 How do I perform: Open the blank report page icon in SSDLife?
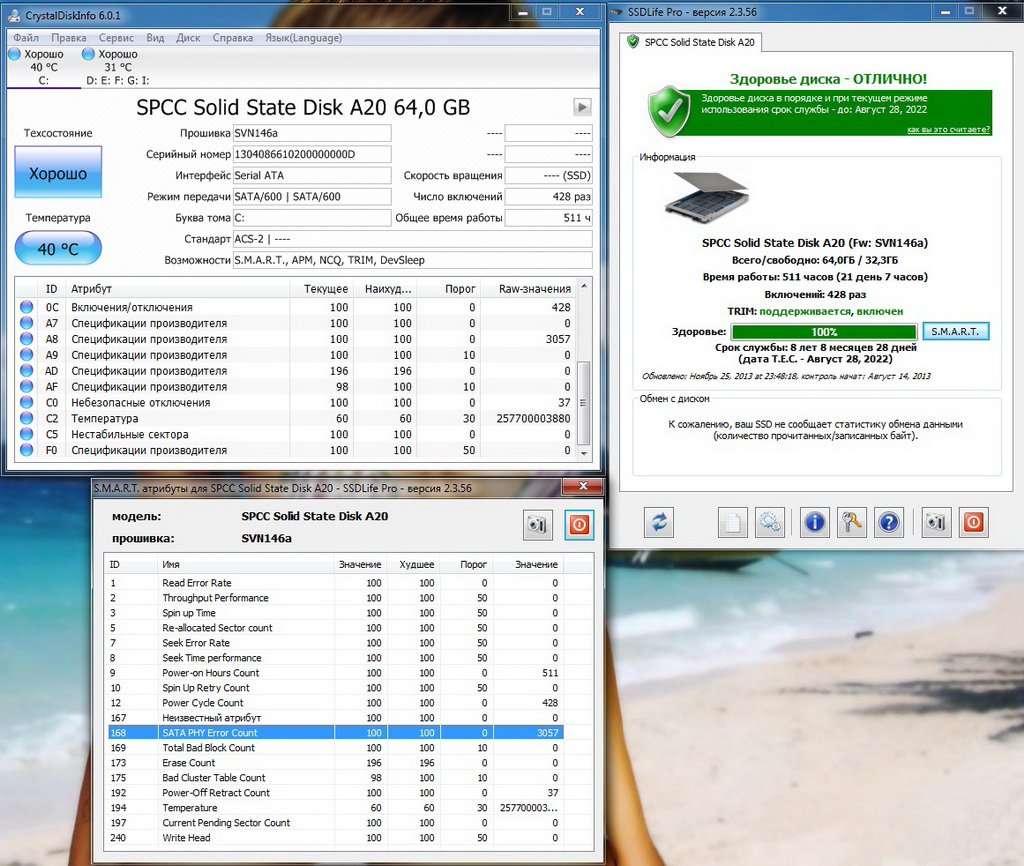coord(733,522)
